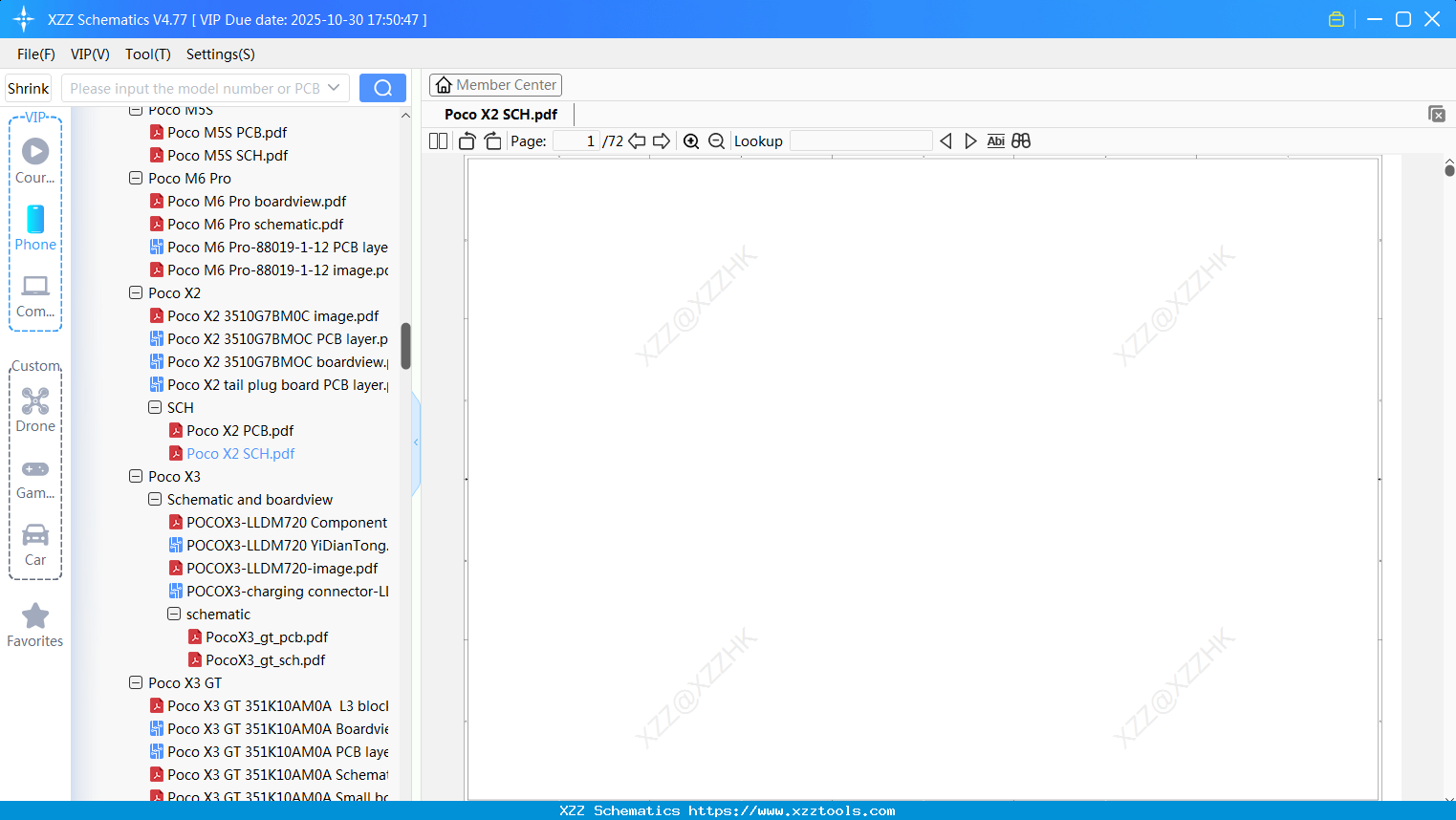
Task: Open POCOX3-LLDM720 YiDianTong file
Action: [x=287, y=545]
